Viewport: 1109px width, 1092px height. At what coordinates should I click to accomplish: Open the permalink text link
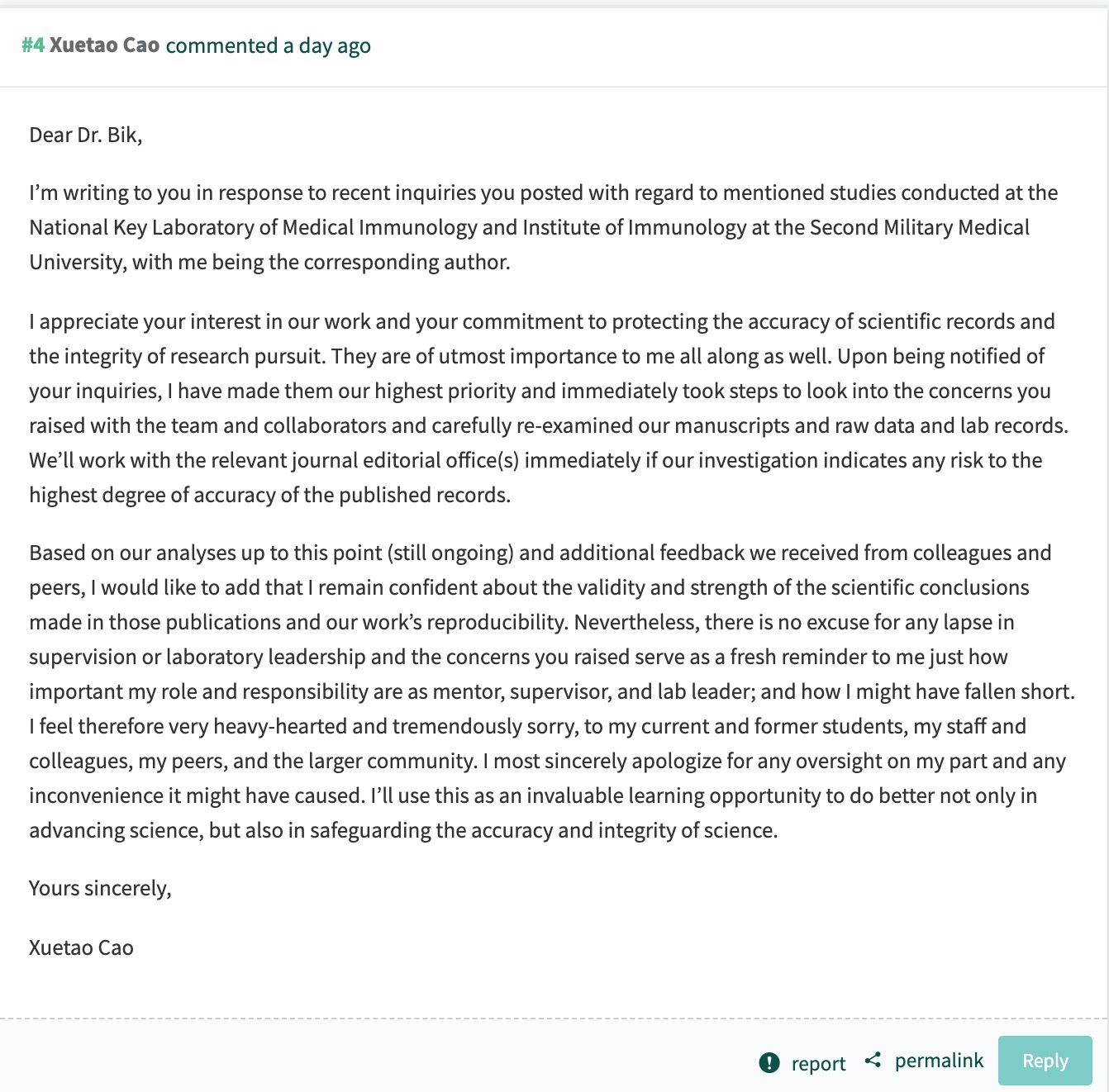pyautogui.click(x=939, y=1061)
